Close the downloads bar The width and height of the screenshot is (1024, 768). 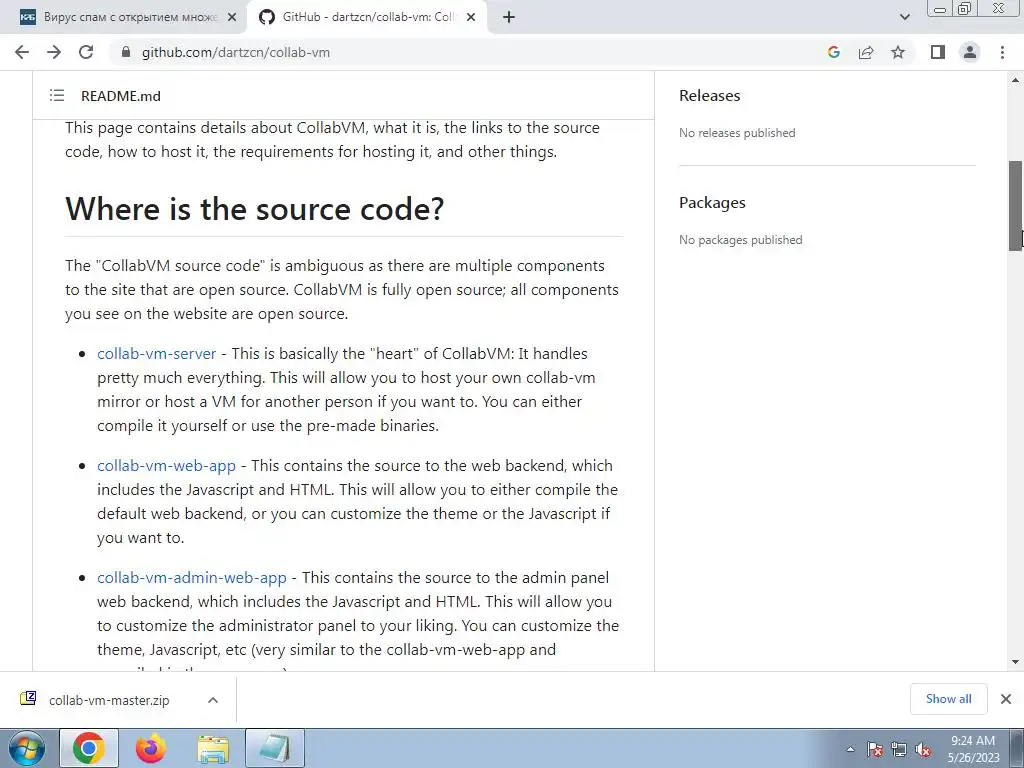click(1006, 699)
